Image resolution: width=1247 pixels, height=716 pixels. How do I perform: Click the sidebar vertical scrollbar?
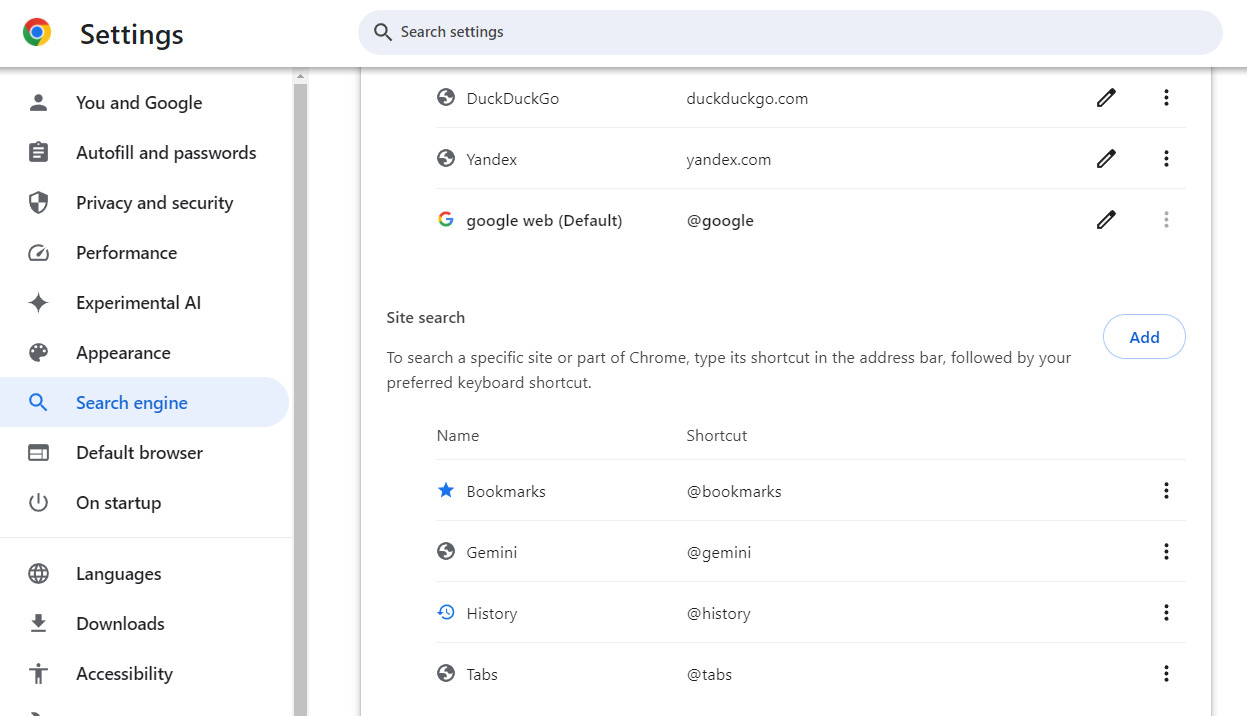pyautogui.click(x=300, y=400)
